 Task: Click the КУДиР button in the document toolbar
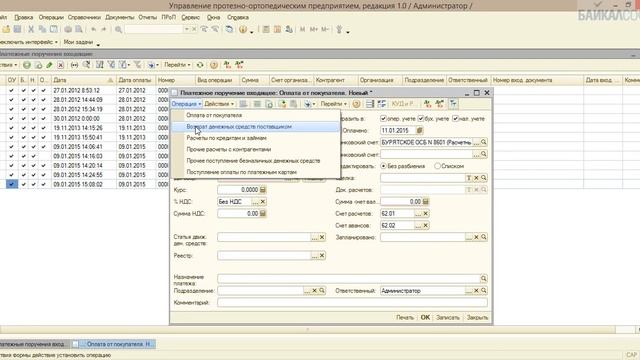(x=402, y=104)
